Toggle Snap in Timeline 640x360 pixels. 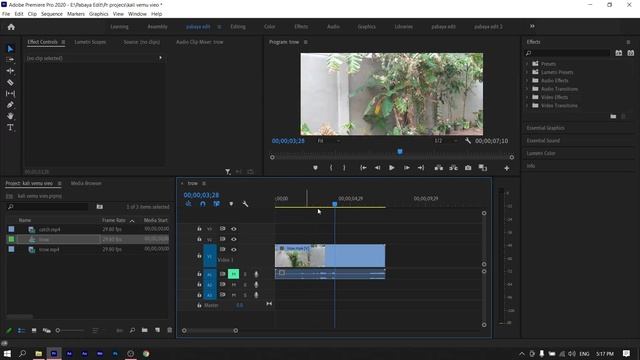click(203, 204)
